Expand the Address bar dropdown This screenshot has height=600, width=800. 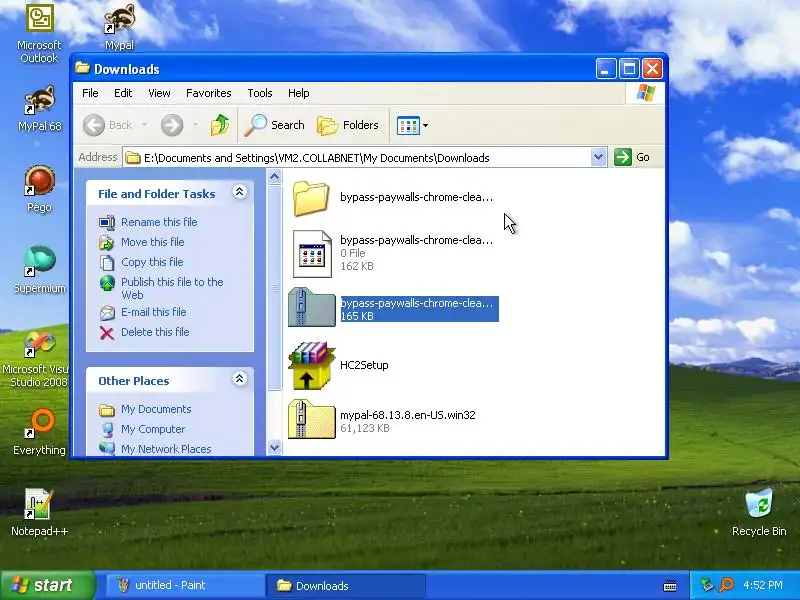pyautogui.click(x=598, y=157)
